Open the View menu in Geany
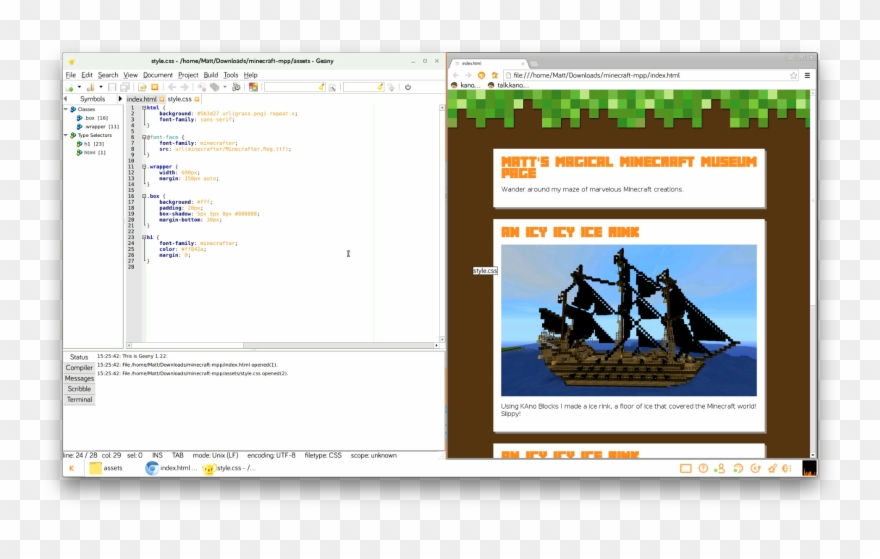Screen dimensions: 880x559 coord(130,75)
